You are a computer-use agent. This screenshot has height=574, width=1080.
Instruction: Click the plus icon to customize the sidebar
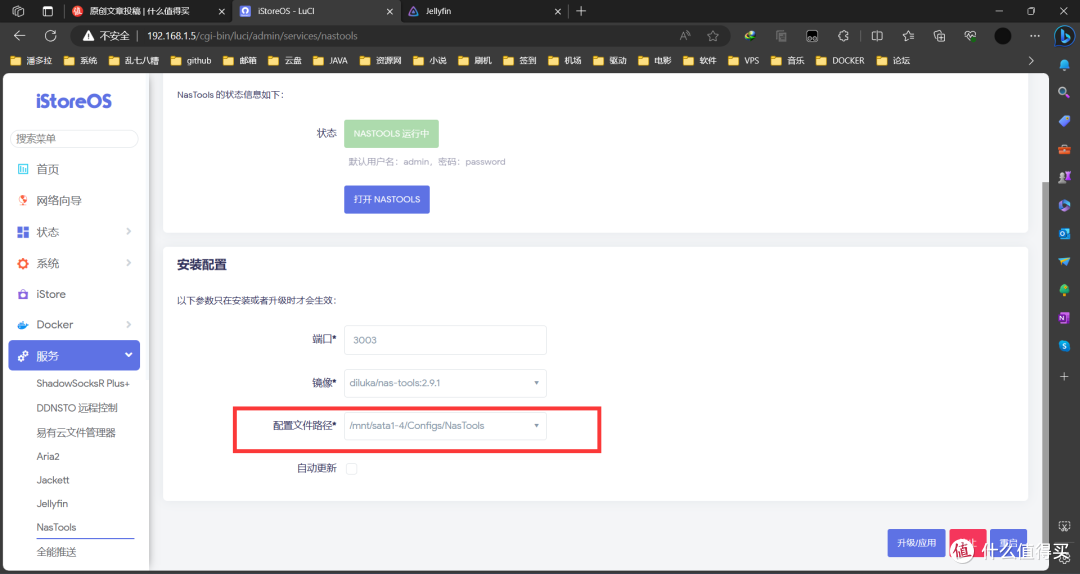point(1064,376)
